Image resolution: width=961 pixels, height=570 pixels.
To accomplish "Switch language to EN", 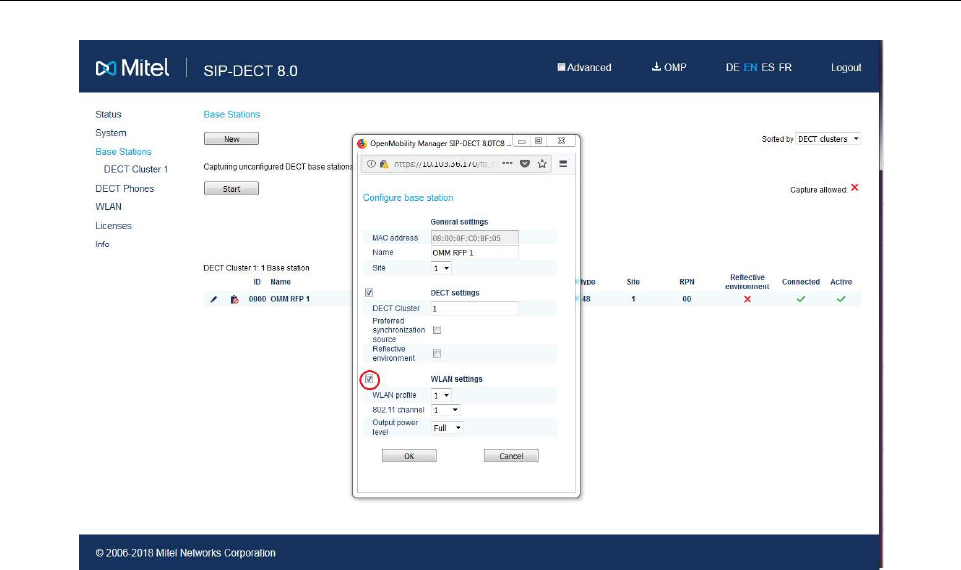I will point(750,67).
